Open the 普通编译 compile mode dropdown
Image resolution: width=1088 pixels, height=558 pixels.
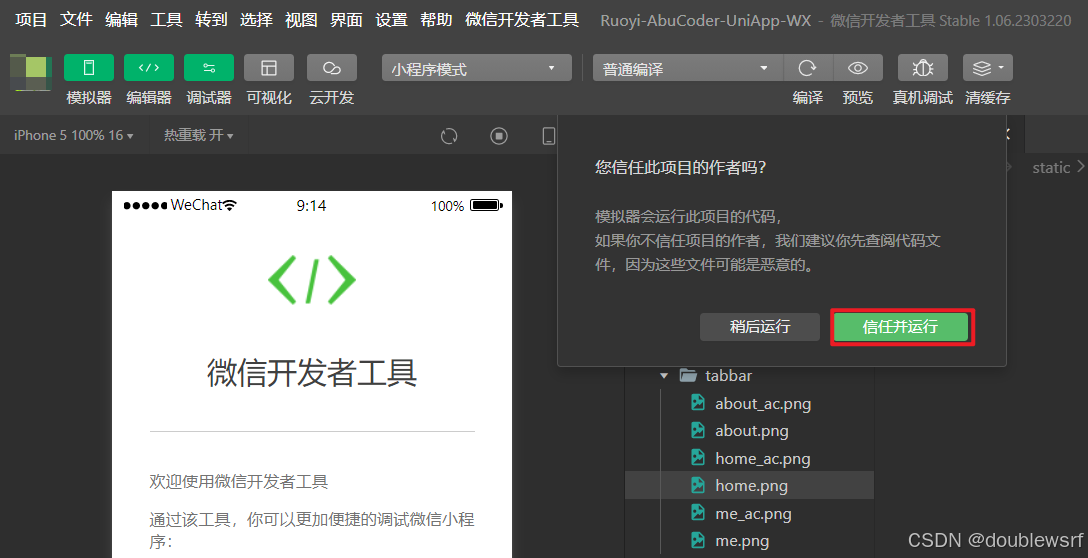(x=688, y=68)
